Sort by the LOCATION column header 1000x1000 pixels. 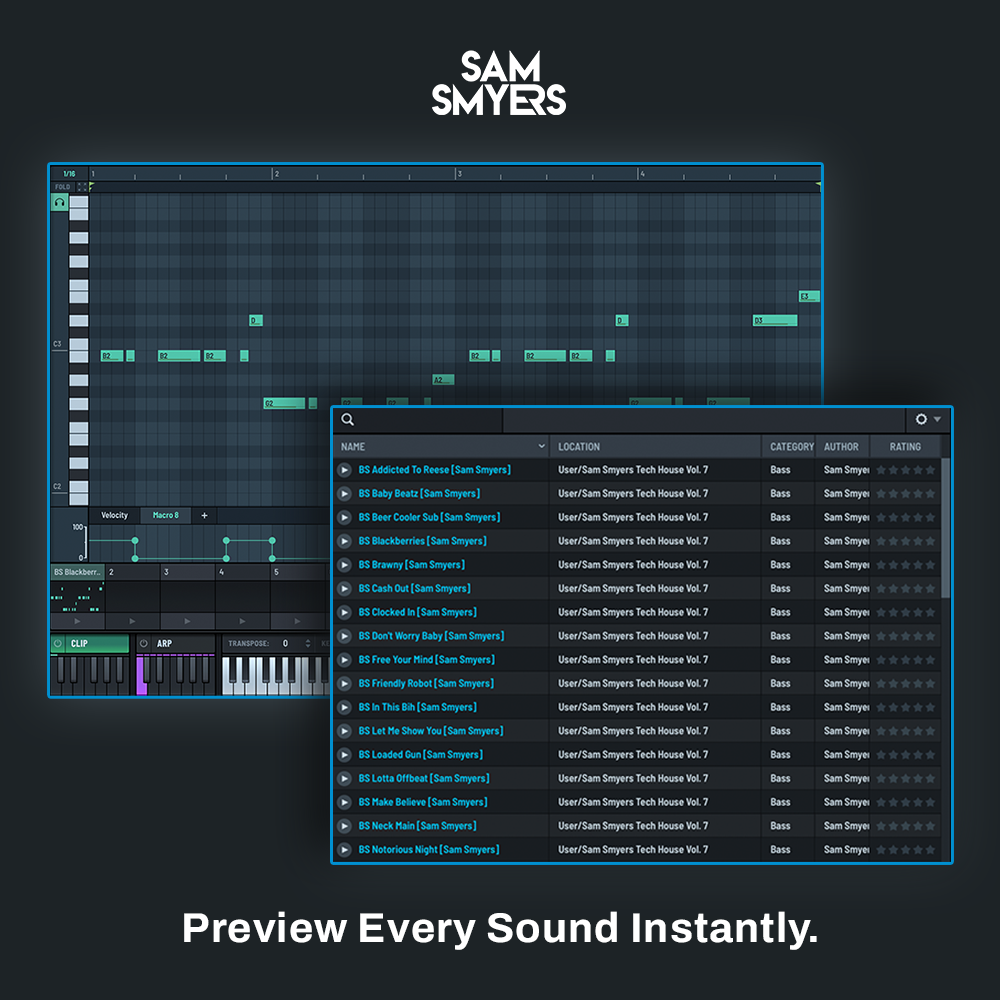(655, 446)
